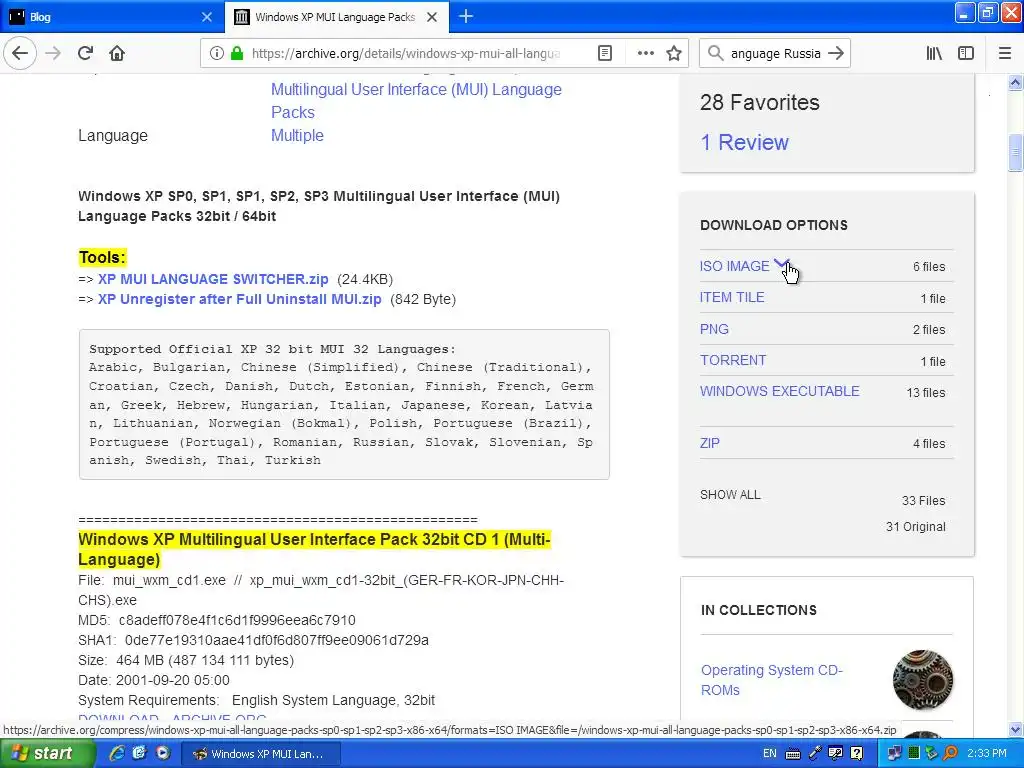
Task: Open Windows Media Player quick launch icon
Action: click(163, 754)
